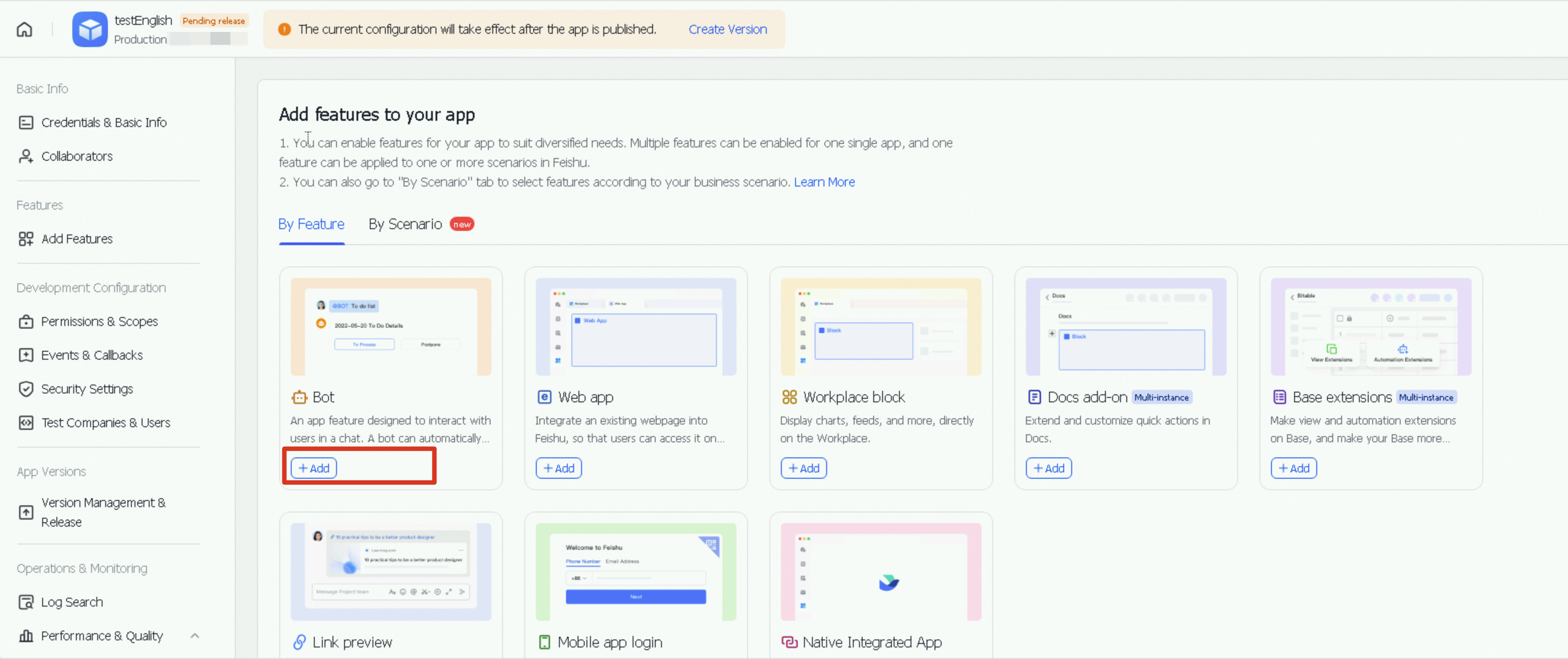This screenshot has height=659, width=1568.
Task: Click the testEnglish app name
Action: (x=143, y=20)
